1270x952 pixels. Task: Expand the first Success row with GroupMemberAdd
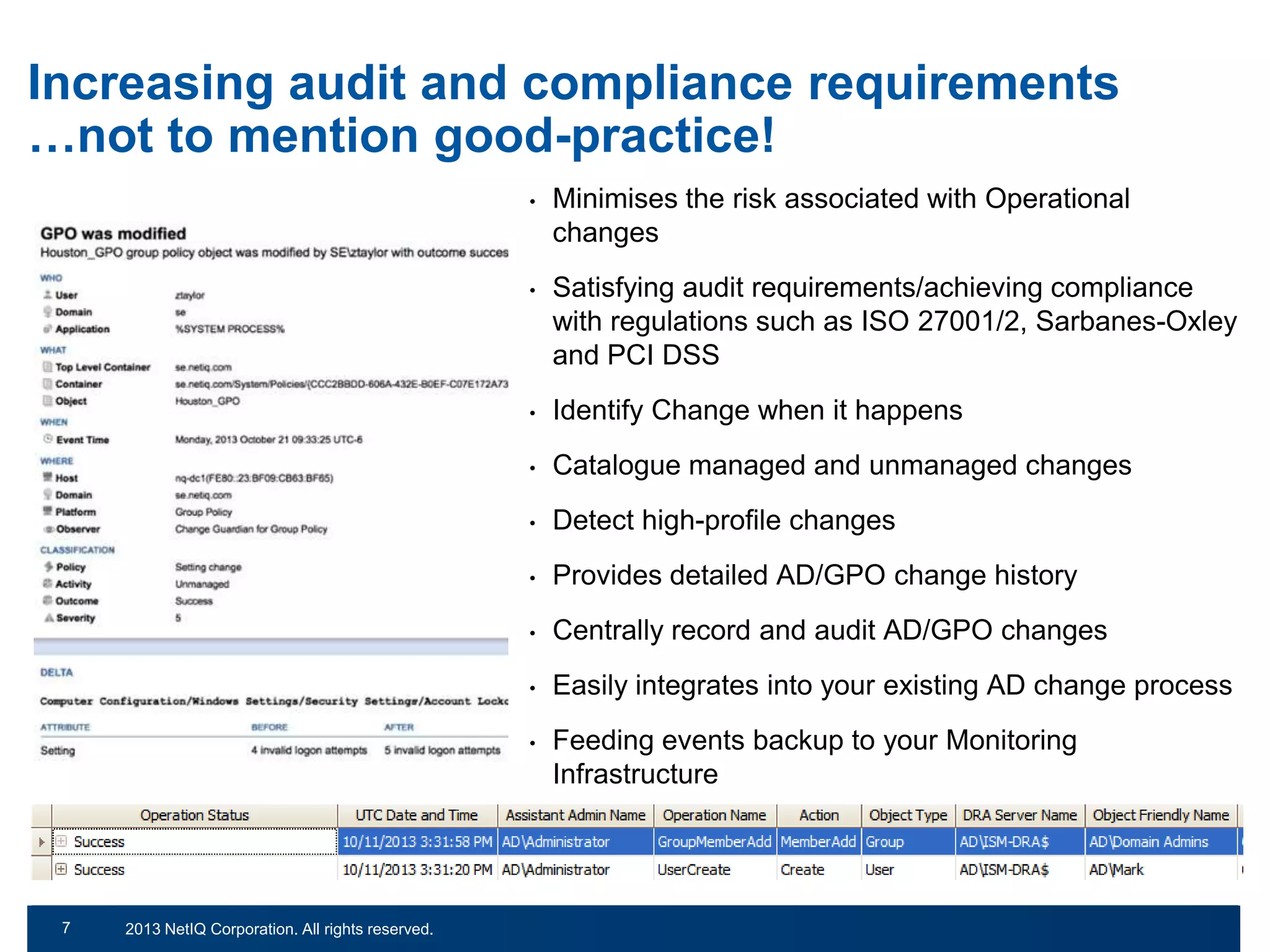click(x=61, y=841)
